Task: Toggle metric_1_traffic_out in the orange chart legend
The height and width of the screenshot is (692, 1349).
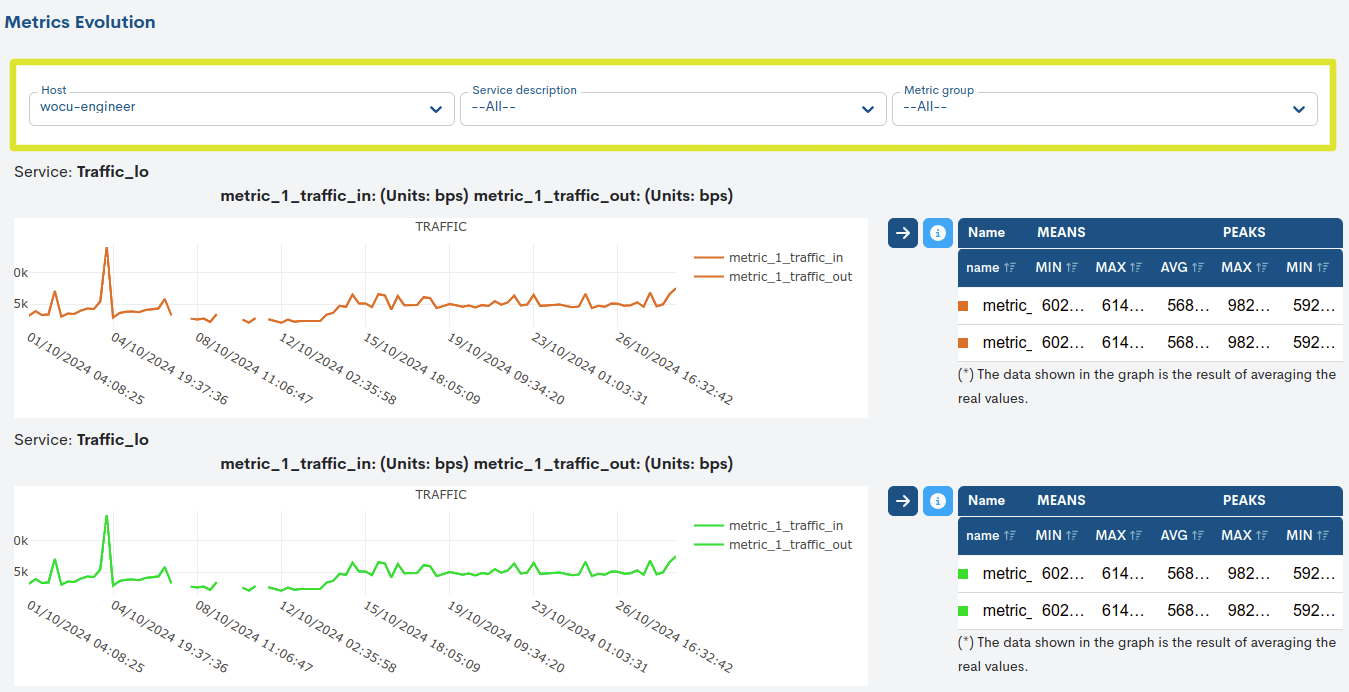Action: pos(773,276)
